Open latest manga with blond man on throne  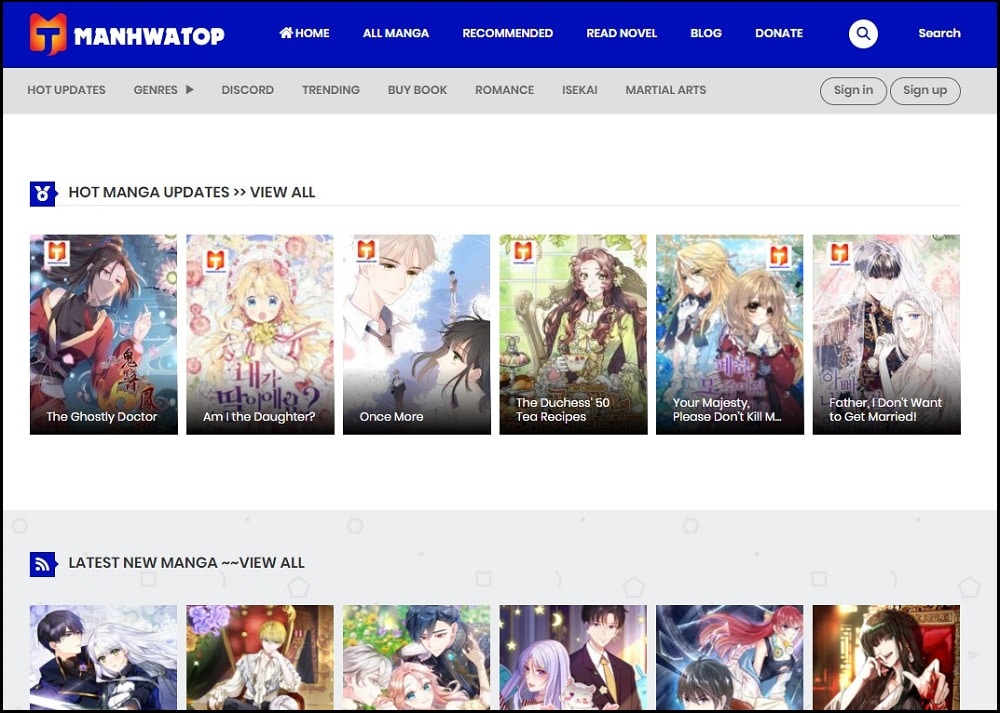pos(260,658)
